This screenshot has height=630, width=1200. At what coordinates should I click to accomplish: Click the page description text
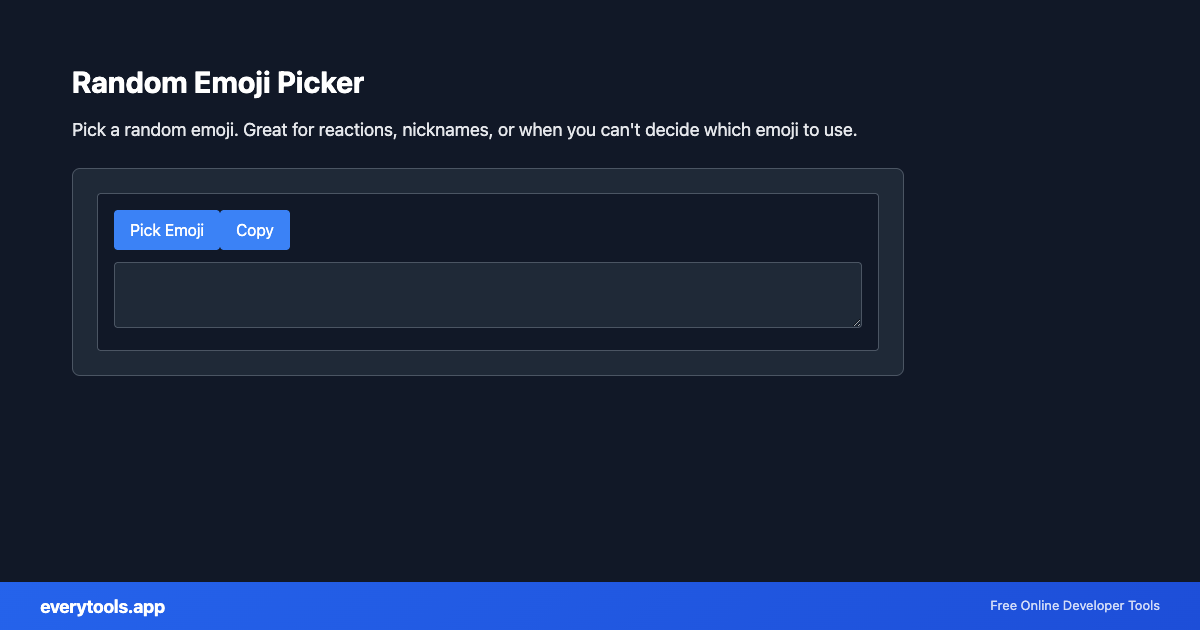click(464, 129)
